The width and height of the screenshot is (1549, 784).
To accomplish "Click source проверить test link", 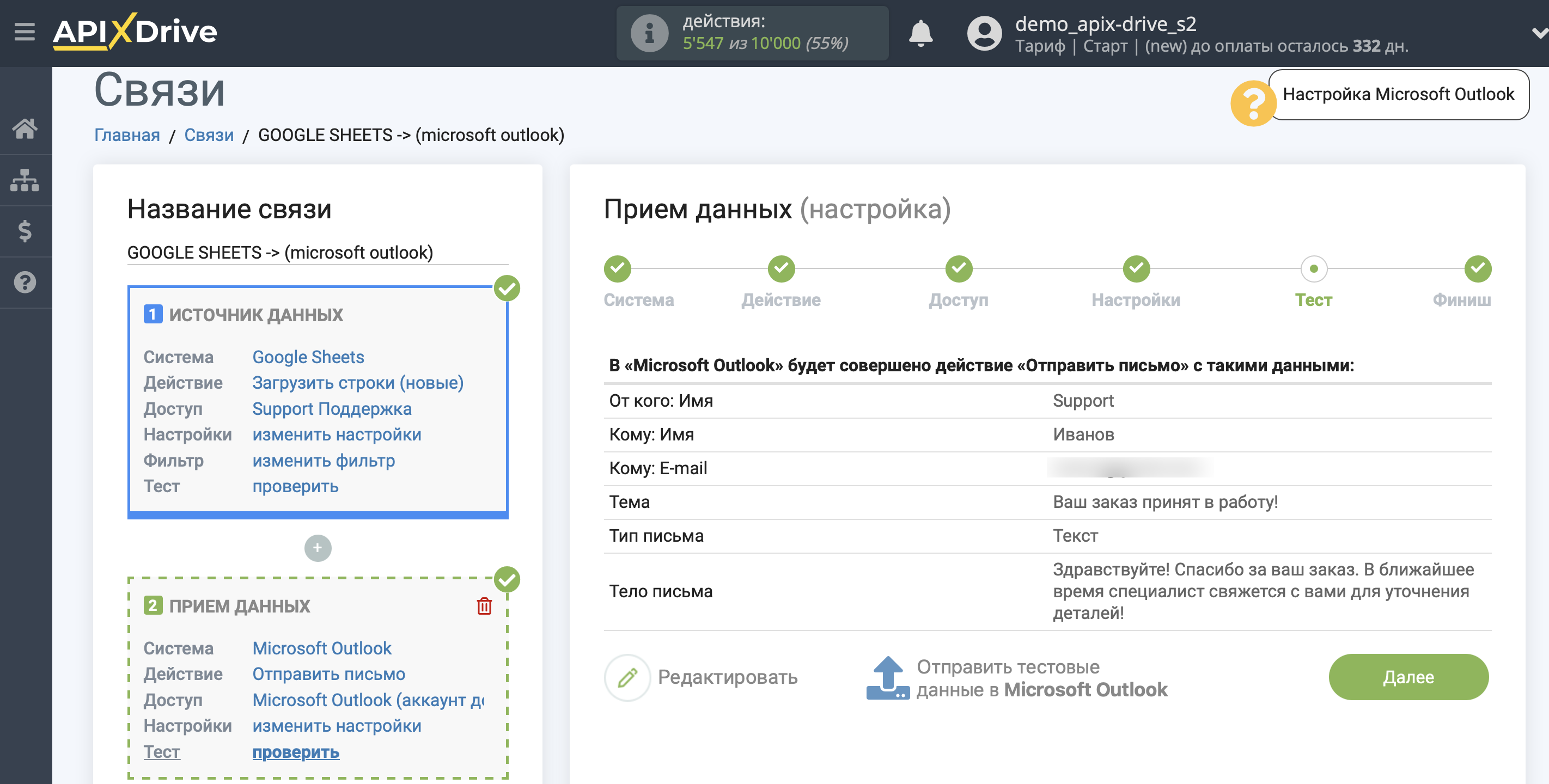I will coord(295,486).
